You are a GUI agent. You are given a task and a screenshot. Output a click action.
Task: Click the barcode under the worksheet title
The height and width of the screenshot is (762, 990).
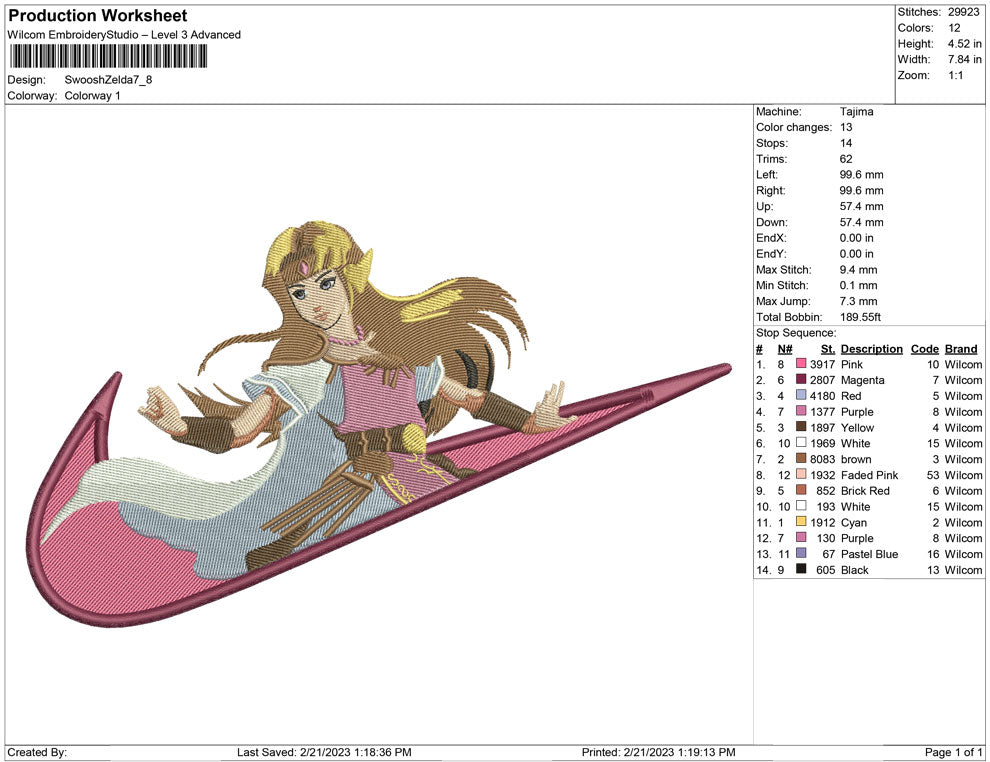[109, 57]
